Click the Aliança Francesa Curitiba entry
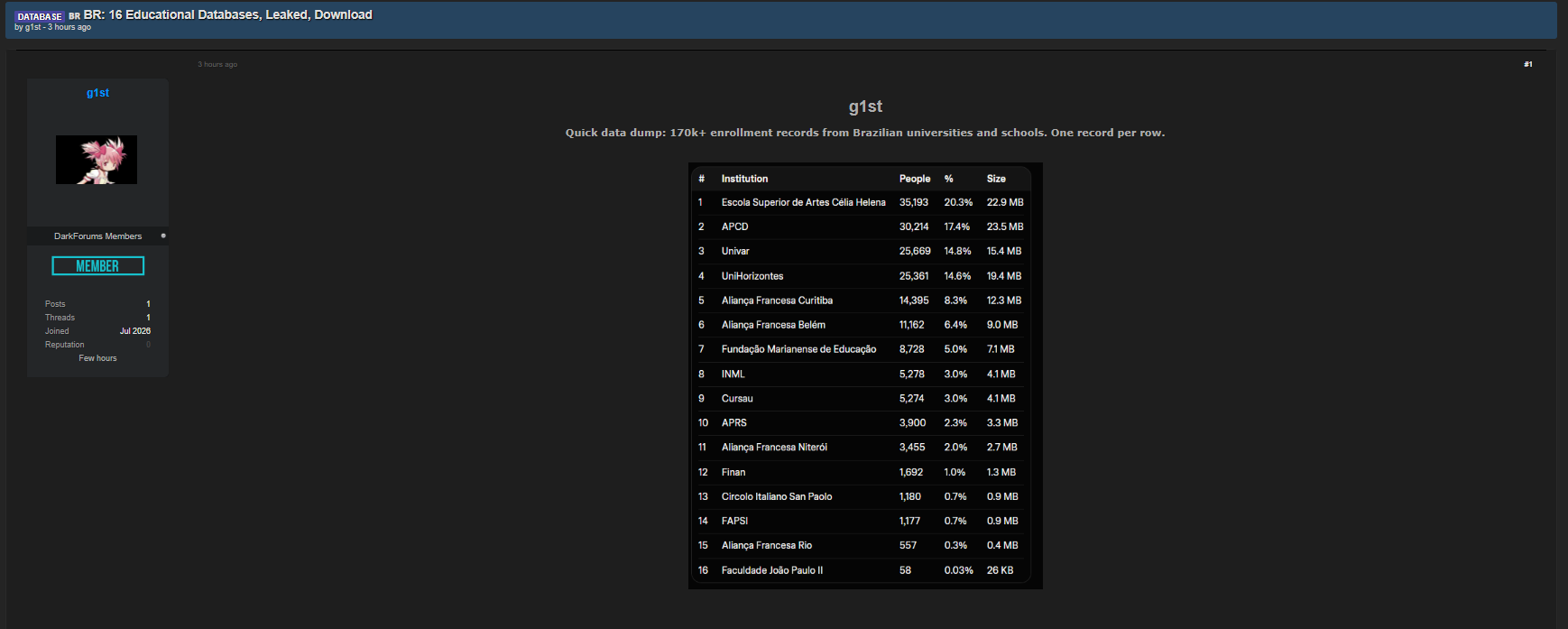 tap(777, 301)
